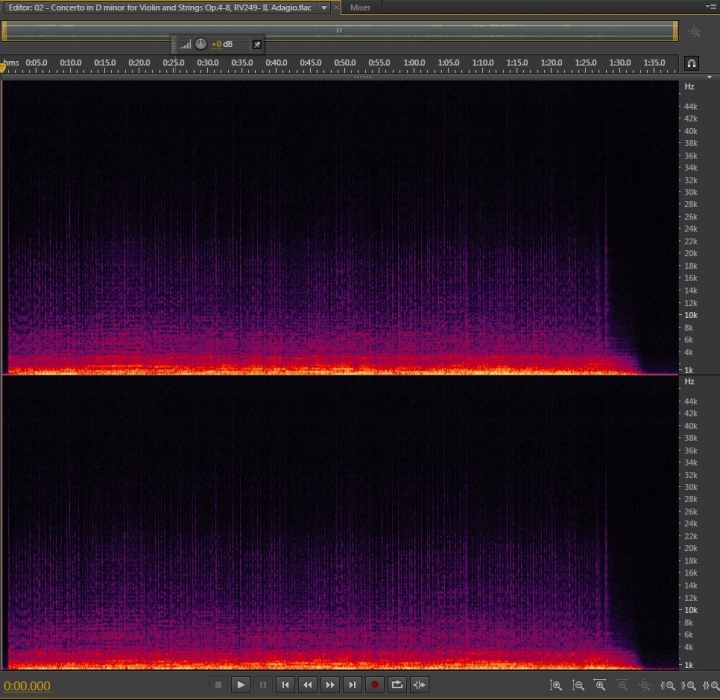Toggle Skip Selection button in transport
The height and width of the screenshot is (700, 720).
(419, 685)
